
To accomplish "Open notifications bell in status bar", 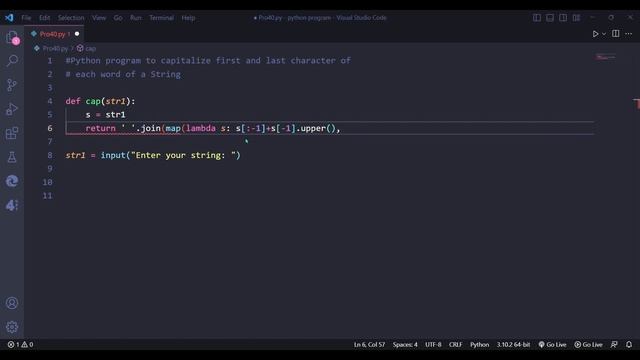I will pos(629,344).
